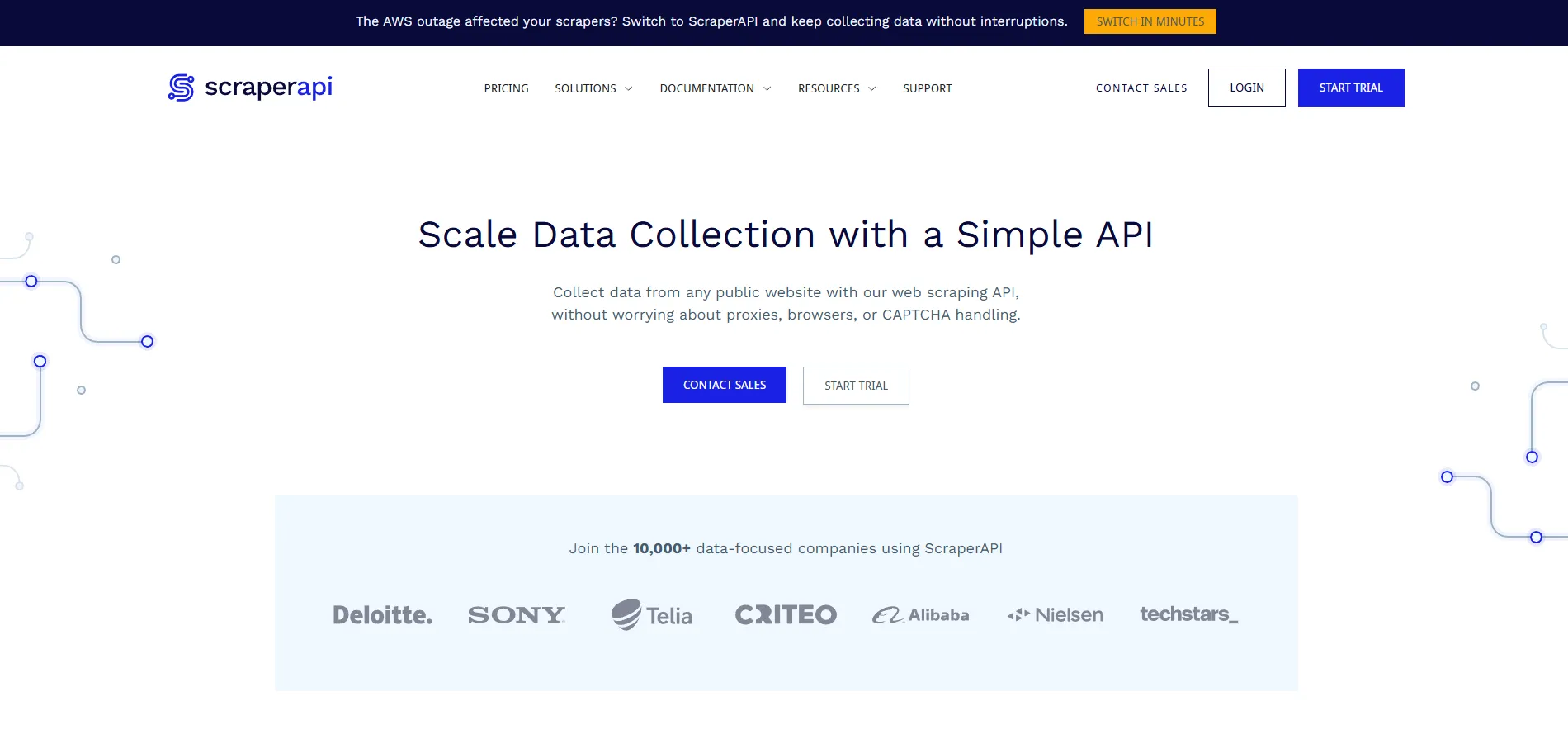Go to the Pricing page
The height and width of the screenshot is (744, 1568).
tap(506, 88)
